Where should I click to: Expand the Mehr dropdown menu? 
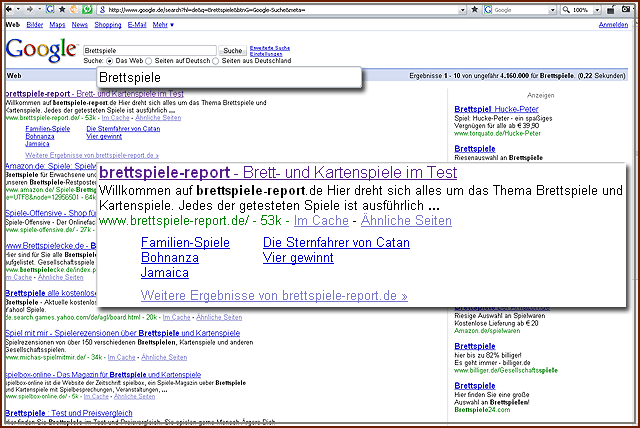coord(163,24)
